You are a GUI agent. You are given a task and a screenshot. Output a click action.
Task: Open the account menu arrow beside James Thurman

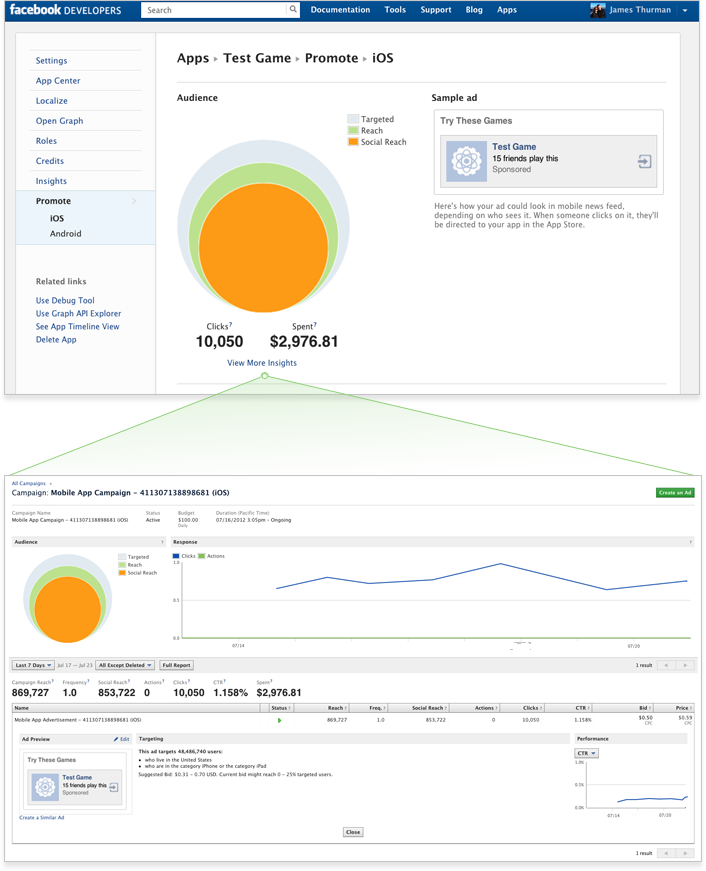[x=685, y=11]
